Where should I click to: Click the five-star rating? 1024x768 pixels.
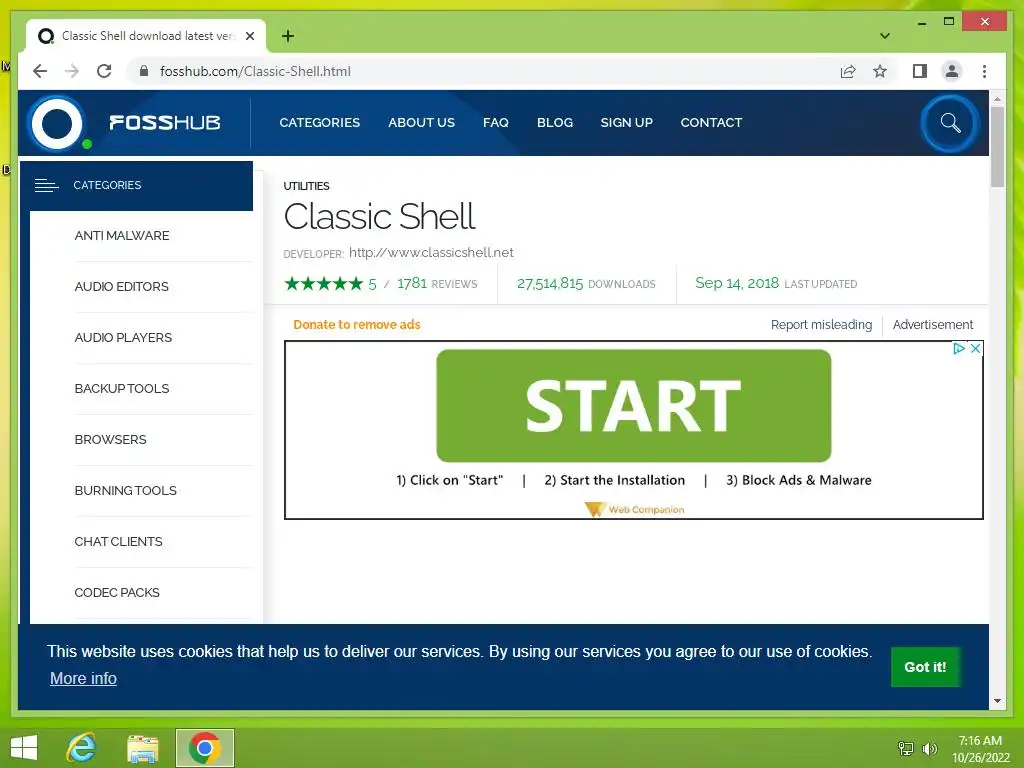[x=323, y=283]
